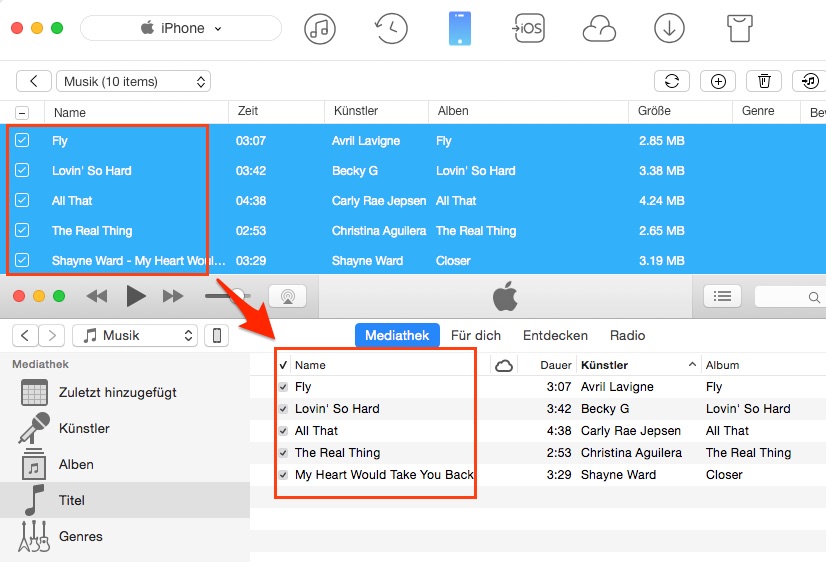Click the iTunes forward navigation arrow
The image size is (826, 562).
[x=52, y=336]
